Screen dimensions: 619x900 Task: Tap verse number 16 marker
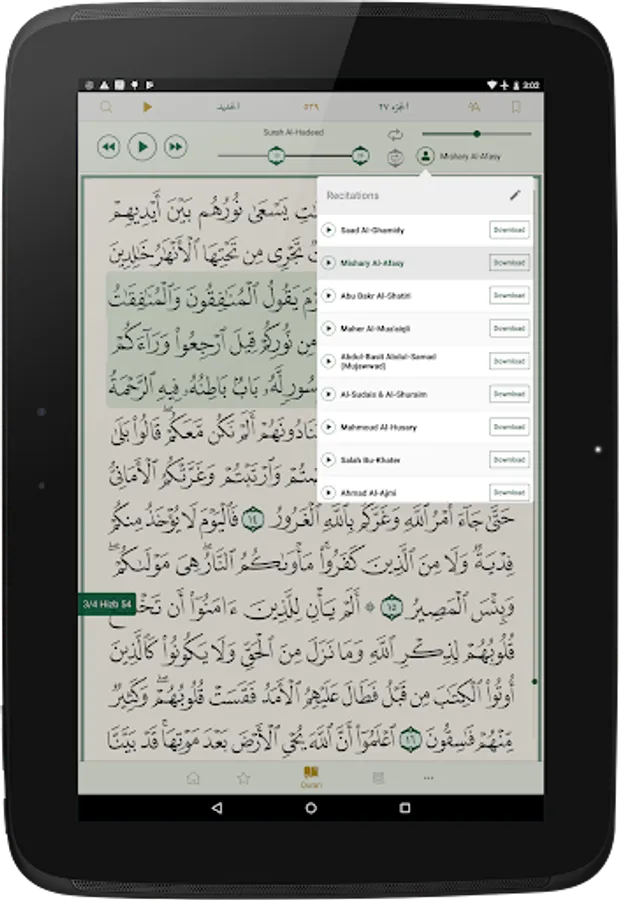click(x=410, y=738)
